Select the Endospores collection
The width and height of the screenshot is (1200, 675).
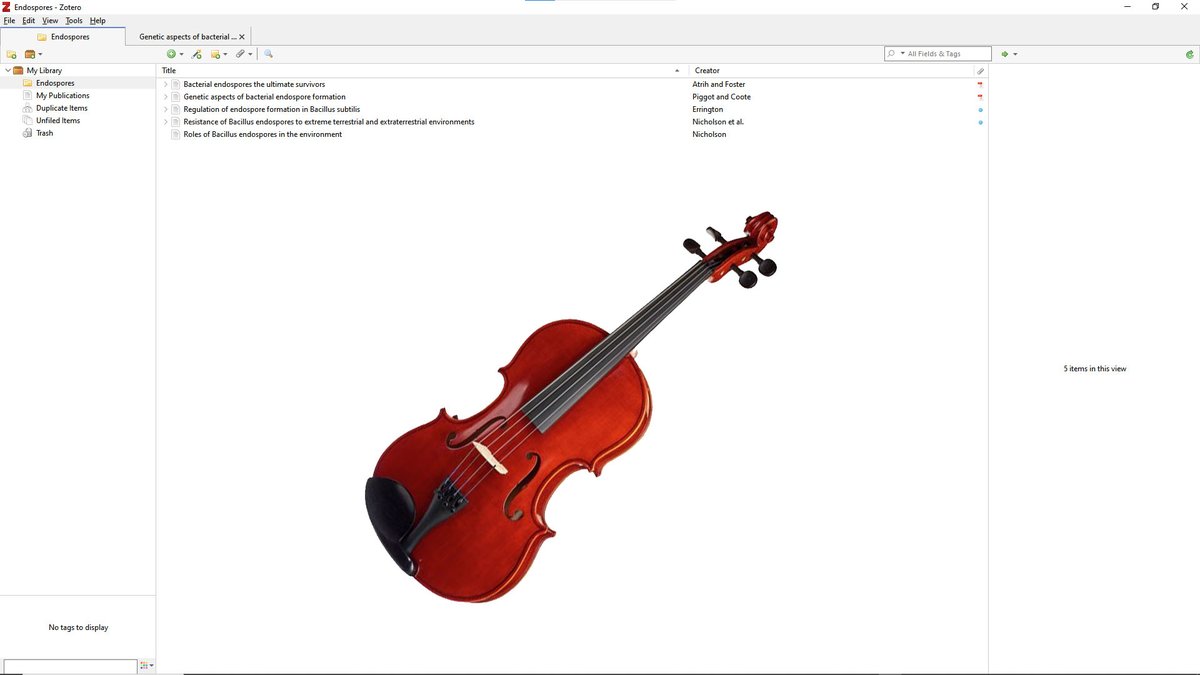click(x=55, y=83)
